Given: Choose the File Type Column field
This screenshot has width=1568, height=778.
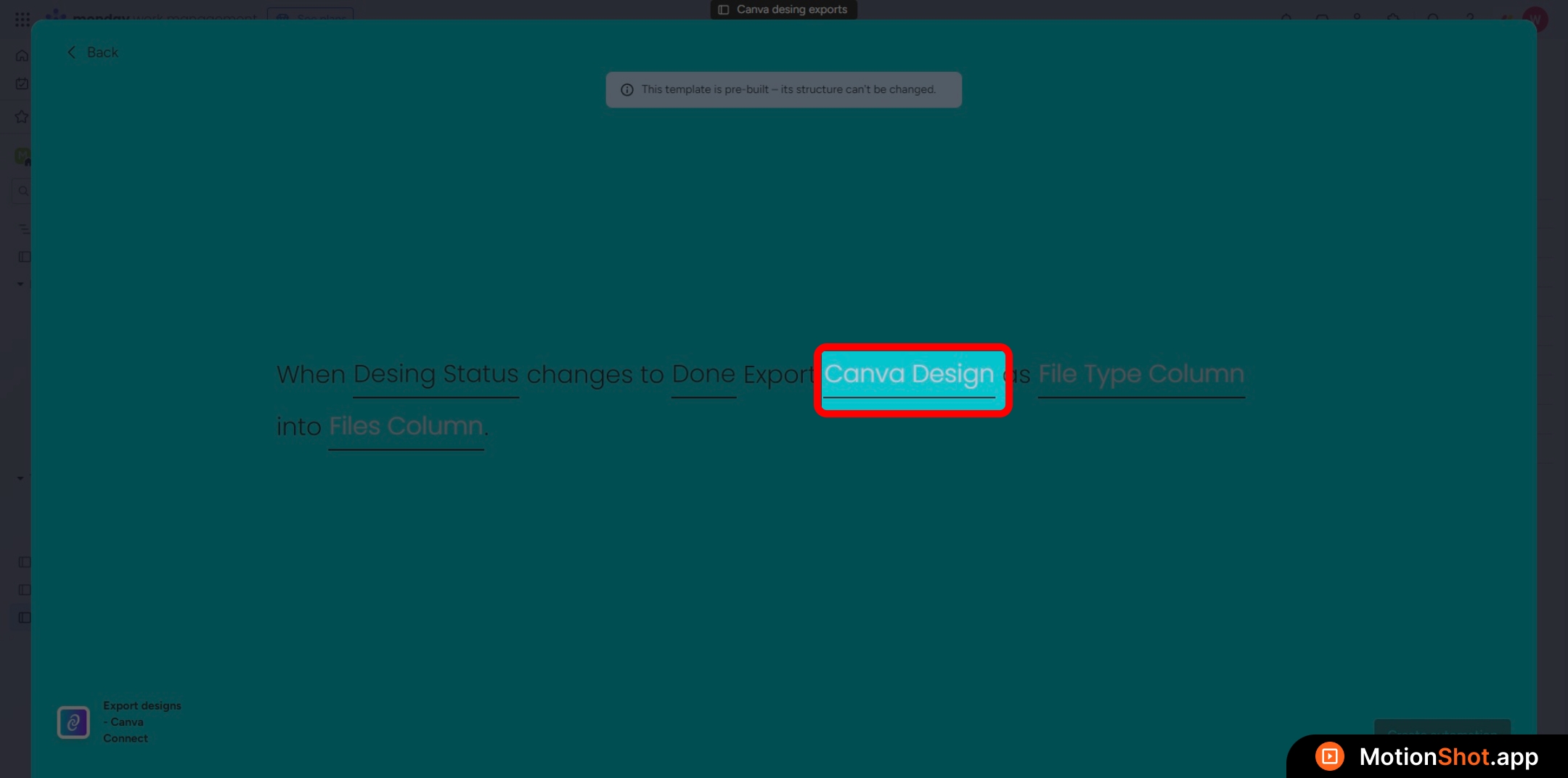Looking at the screenshot, I should point(1140,374).
